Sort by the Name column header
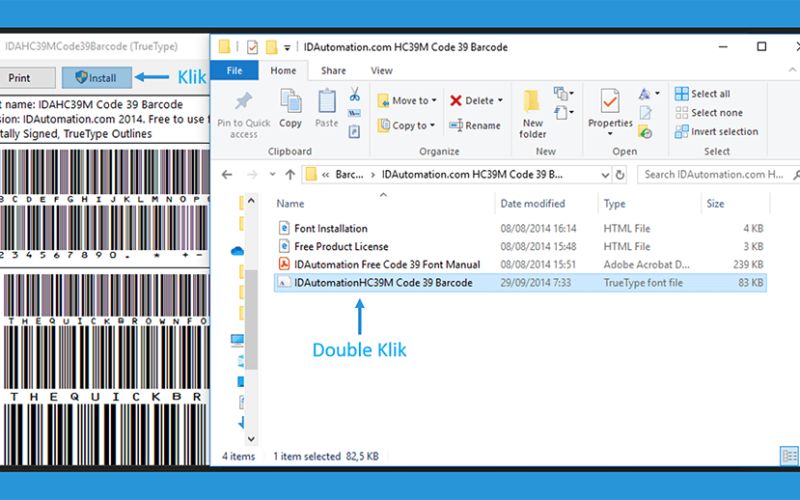 [x=290, y=204]
